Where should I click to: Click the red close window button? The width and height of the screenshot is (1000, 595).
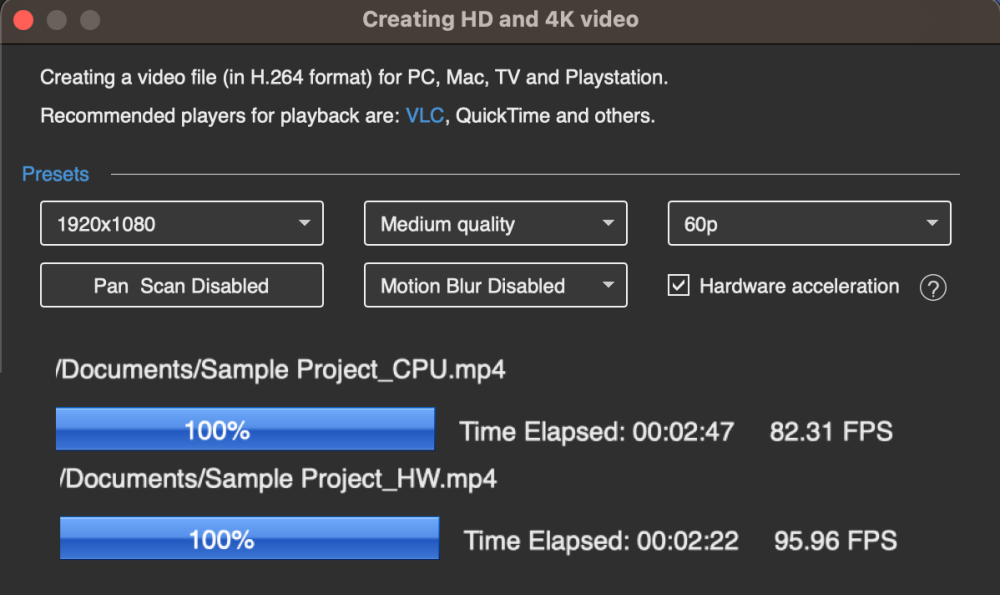(23, 20)
